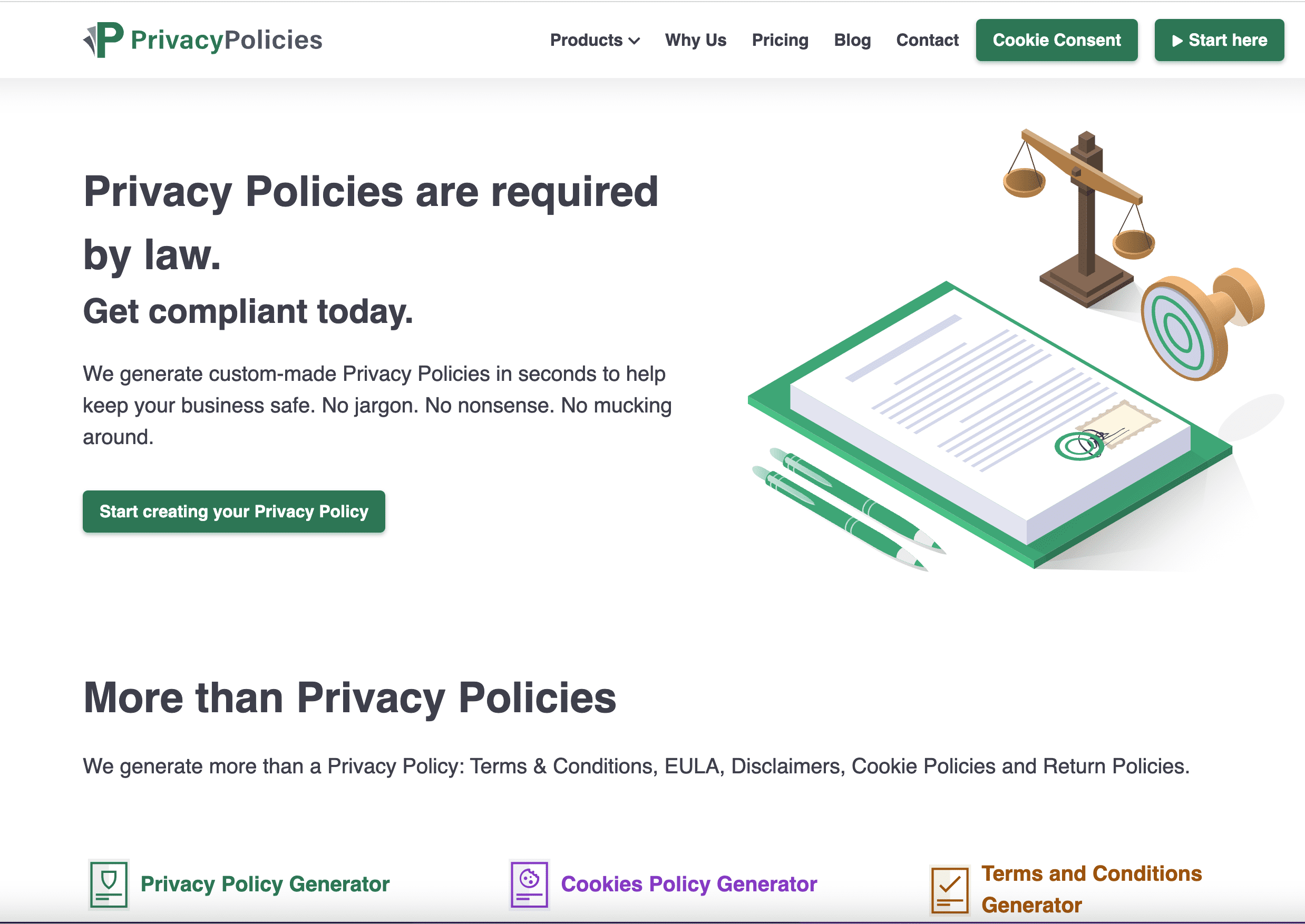Open the Why Us page
Screen dimensions: 1305x924
[x=696, y=41]
